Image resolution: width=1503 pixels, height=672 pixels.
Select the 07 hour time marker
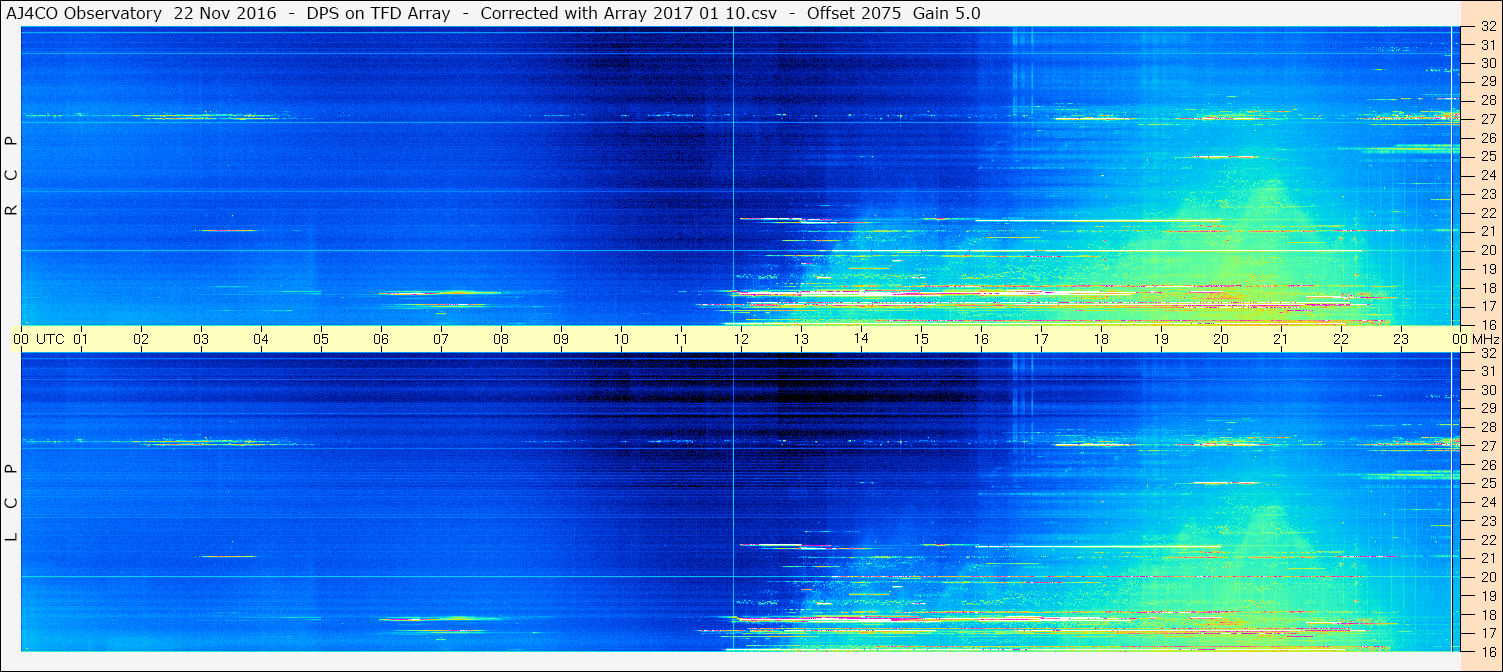coord(441,339)
